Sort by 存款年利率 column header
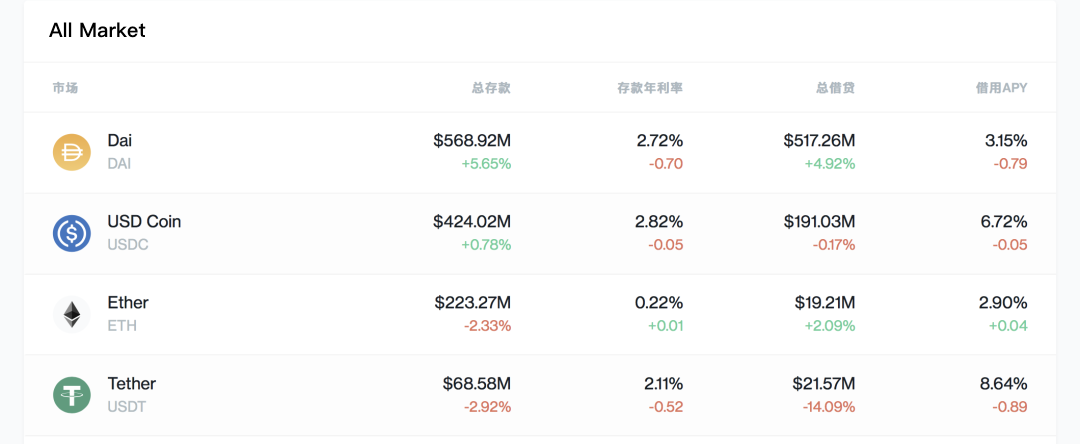Viewport: 1080px width, 444px height. click(650, 87)
